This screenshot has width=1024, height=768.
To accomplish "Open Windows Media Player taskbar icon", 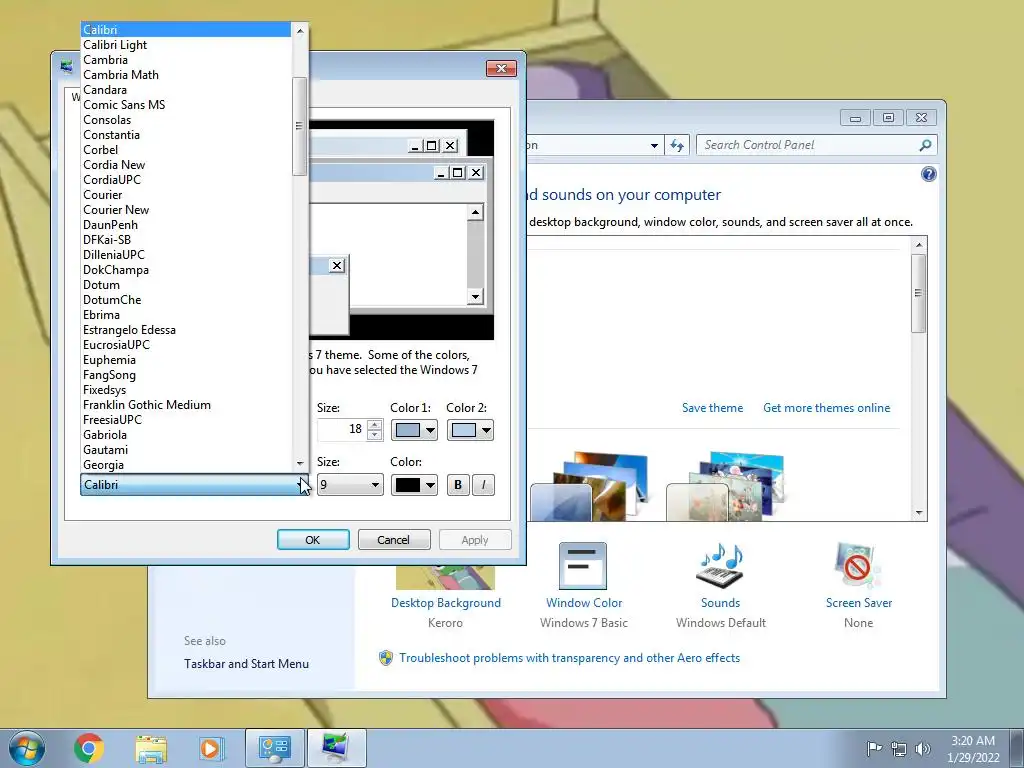I will tap(210, 748).
